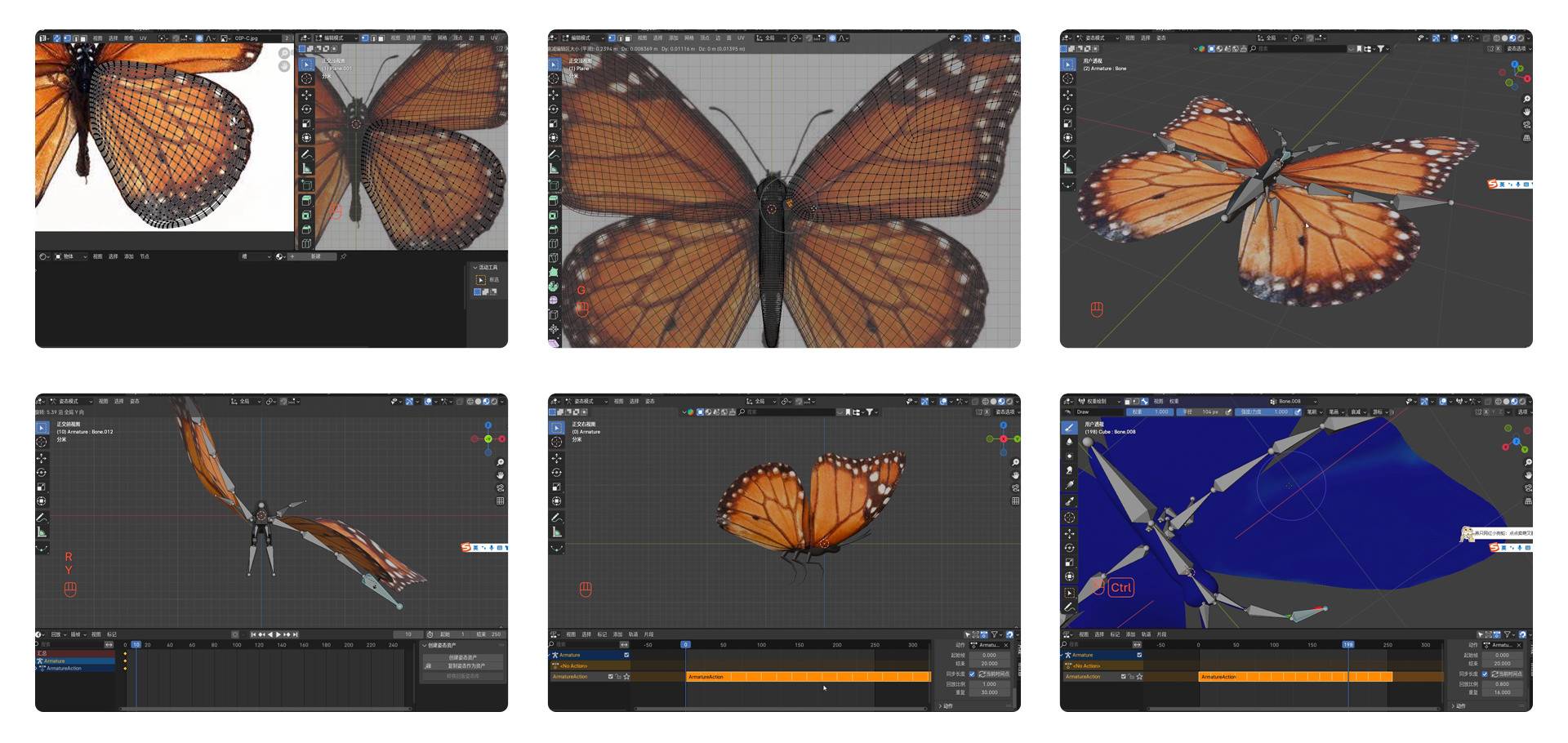The image size is (1568, 743).
Task: Select the Gradient tool in weight paint panel
Action: coord(1069,485)
